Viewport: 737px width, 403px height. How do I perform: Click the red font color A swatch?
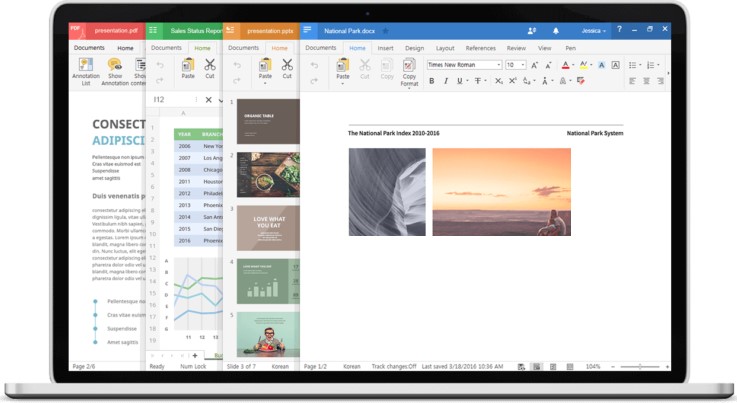click(x=565, y=65)
